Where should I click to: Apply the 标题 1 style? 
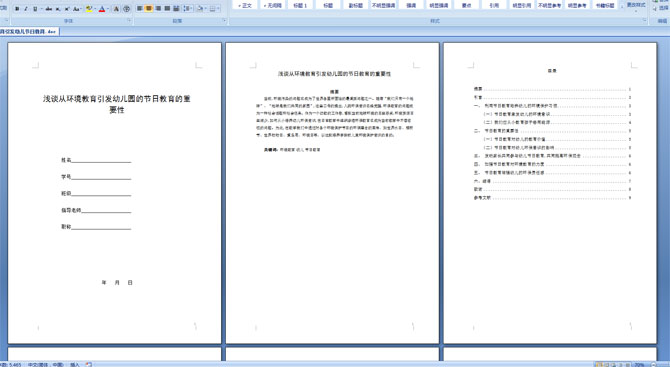[x=300, y=5]
